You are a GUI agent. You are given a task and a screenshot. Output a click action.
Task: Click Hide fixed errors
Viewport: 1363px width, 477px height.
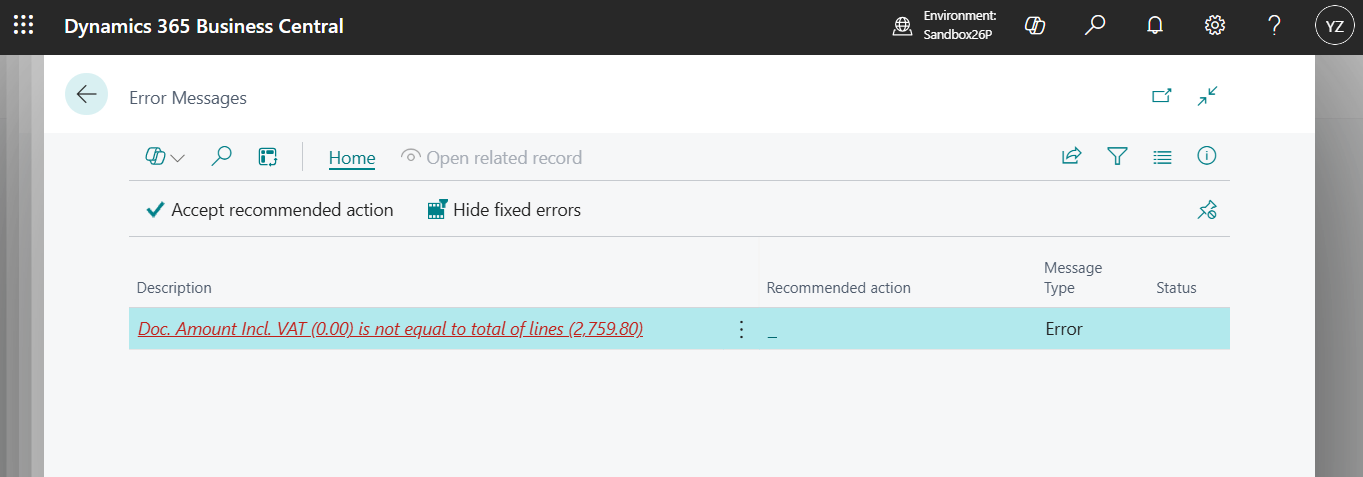coord(504,210)
